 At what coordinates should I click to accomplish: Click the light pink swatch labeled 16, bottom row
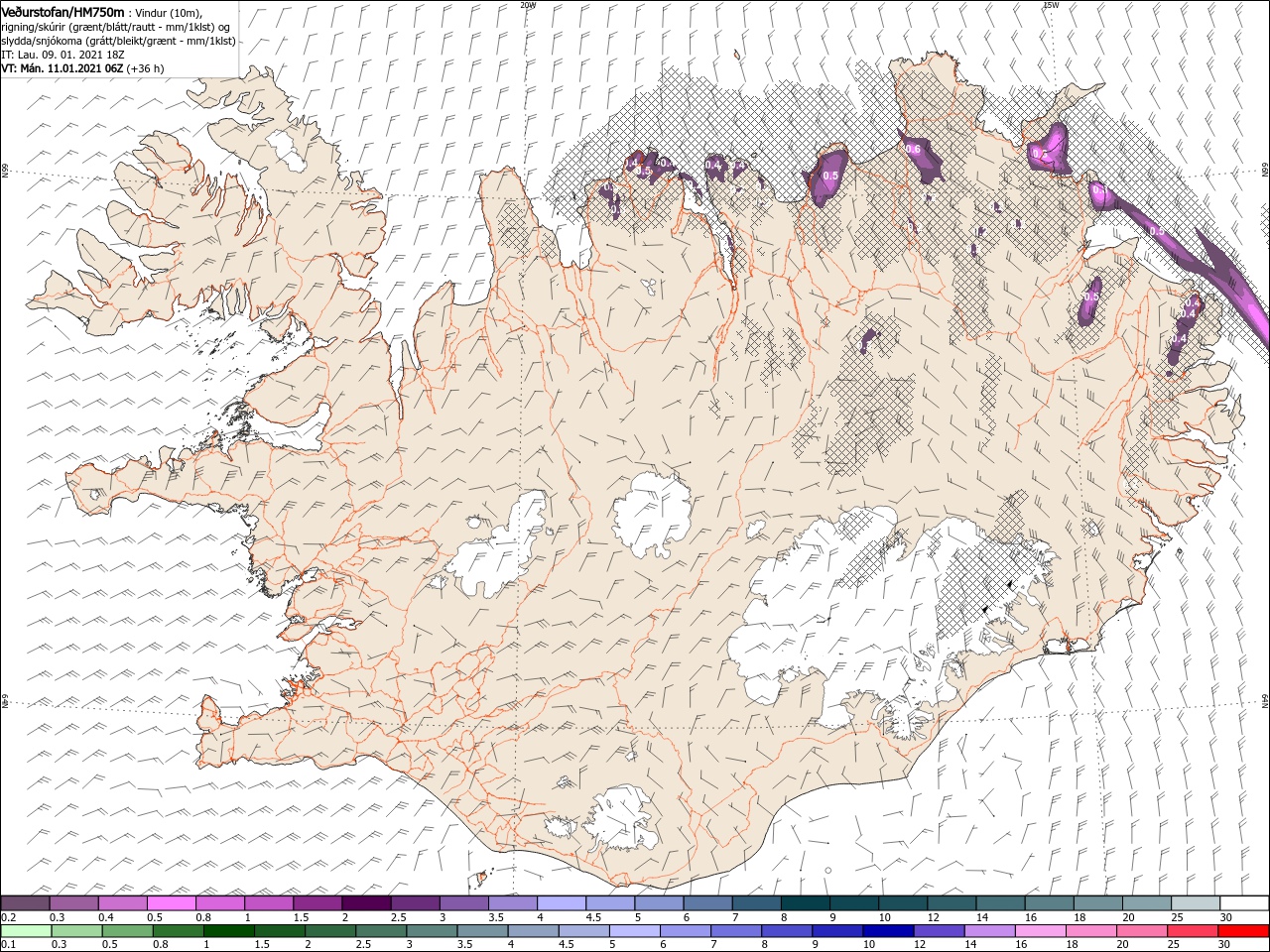tap(1040, 931)
